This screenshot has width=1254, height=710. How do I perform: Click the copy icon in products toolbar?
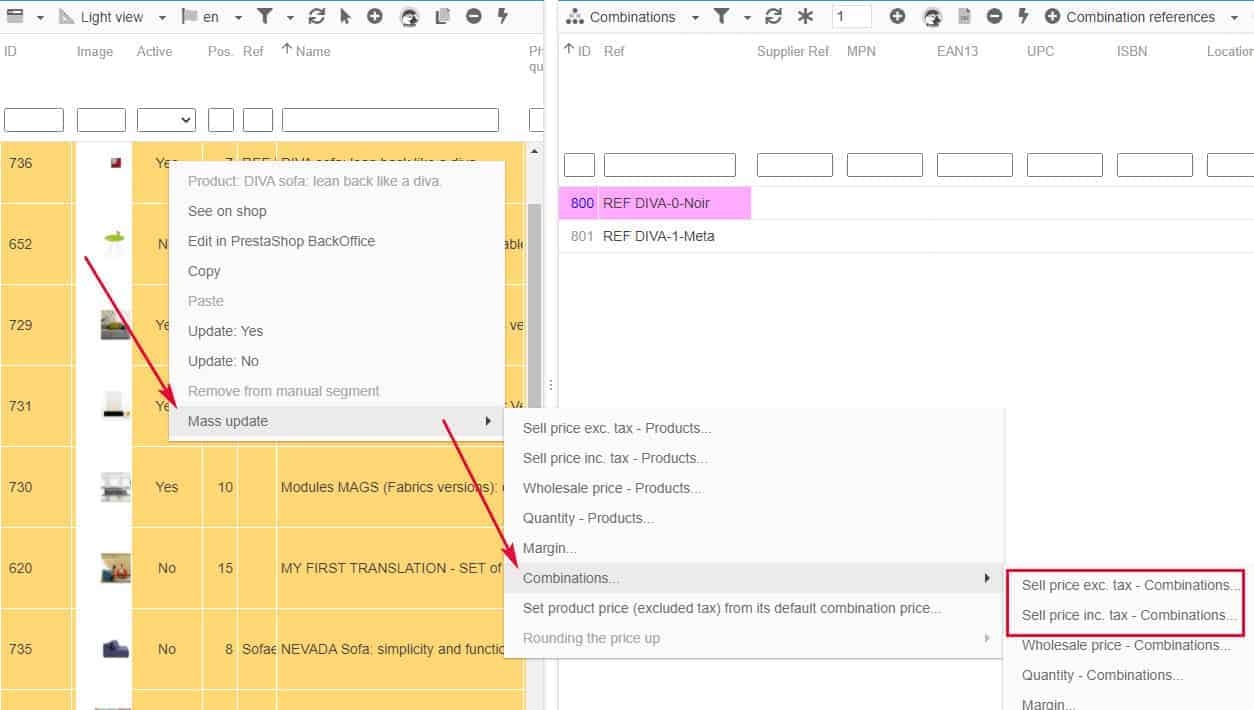[442, 17]
